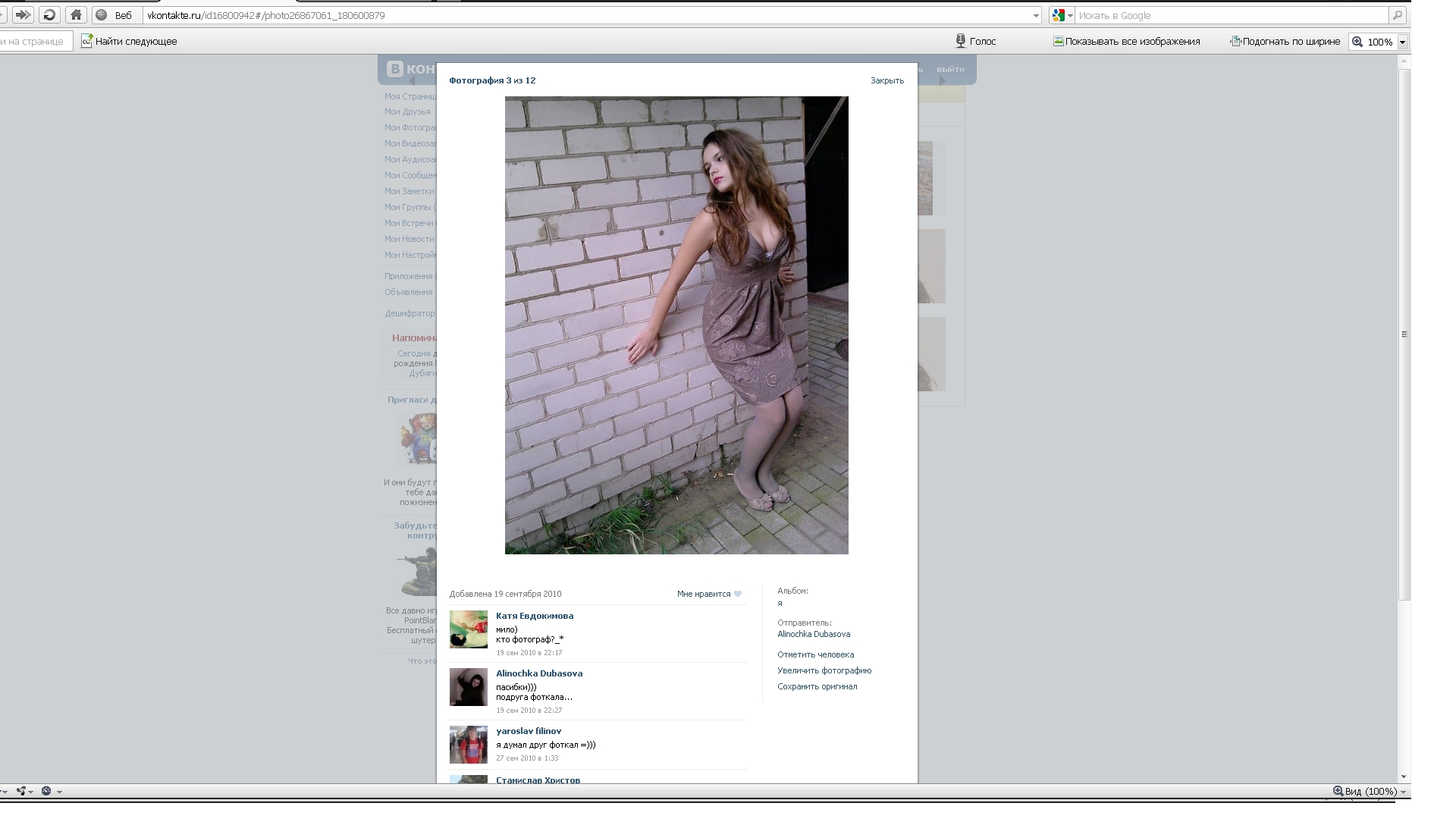Open Вид (100%) status bar menu
Viewport: 1456px width, 819px height.
tap(1370, 791)
